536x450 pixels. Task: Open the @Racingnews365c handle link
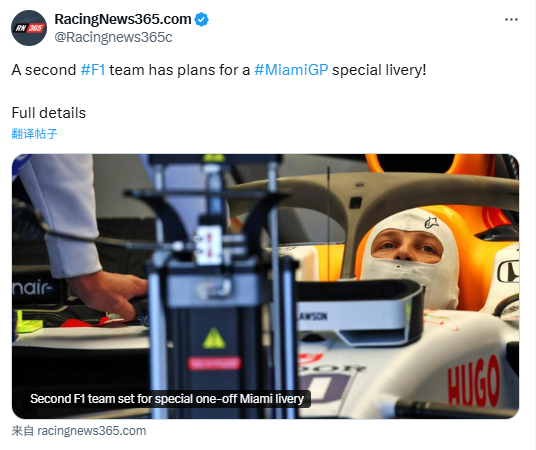pos(113,37)
